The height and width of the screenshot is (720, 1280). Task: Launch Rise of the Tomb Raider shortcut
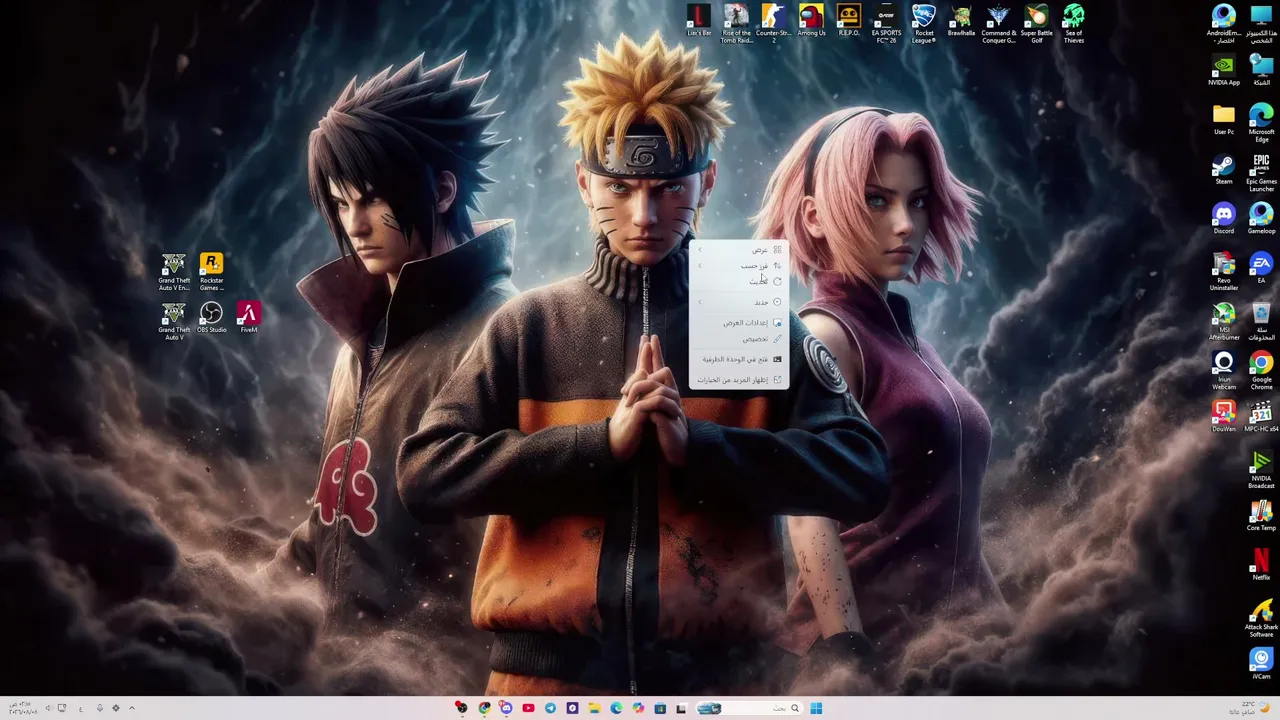(736, 24)
